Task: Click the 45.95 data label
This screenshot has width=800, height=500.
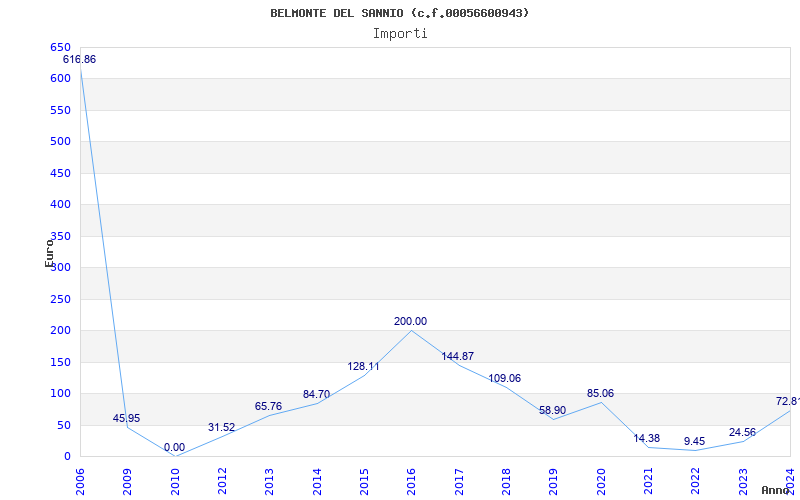Action: 126,418
